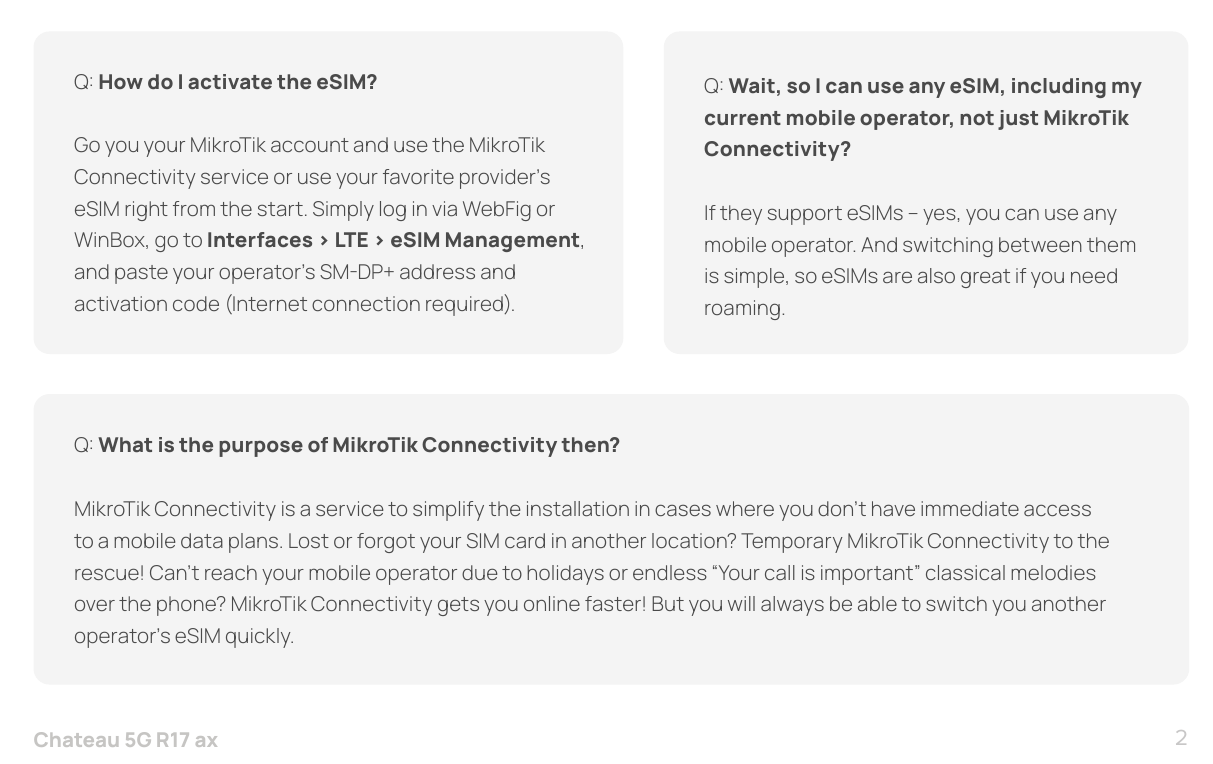Click the word 'roaming.' in the second answer
Image resolution: width=1213 pixels, height=764 pixels.
click(744, 308)
